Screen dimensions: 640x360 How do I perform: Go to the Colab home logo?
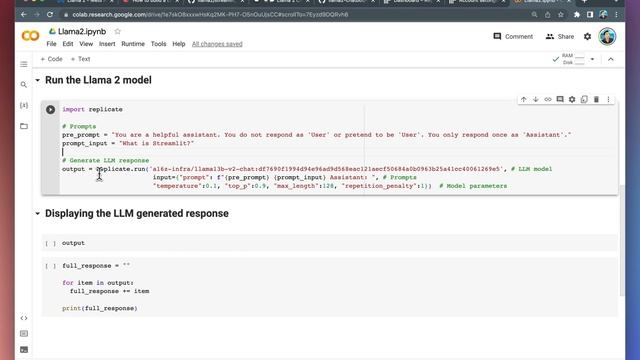coord(30,36)
